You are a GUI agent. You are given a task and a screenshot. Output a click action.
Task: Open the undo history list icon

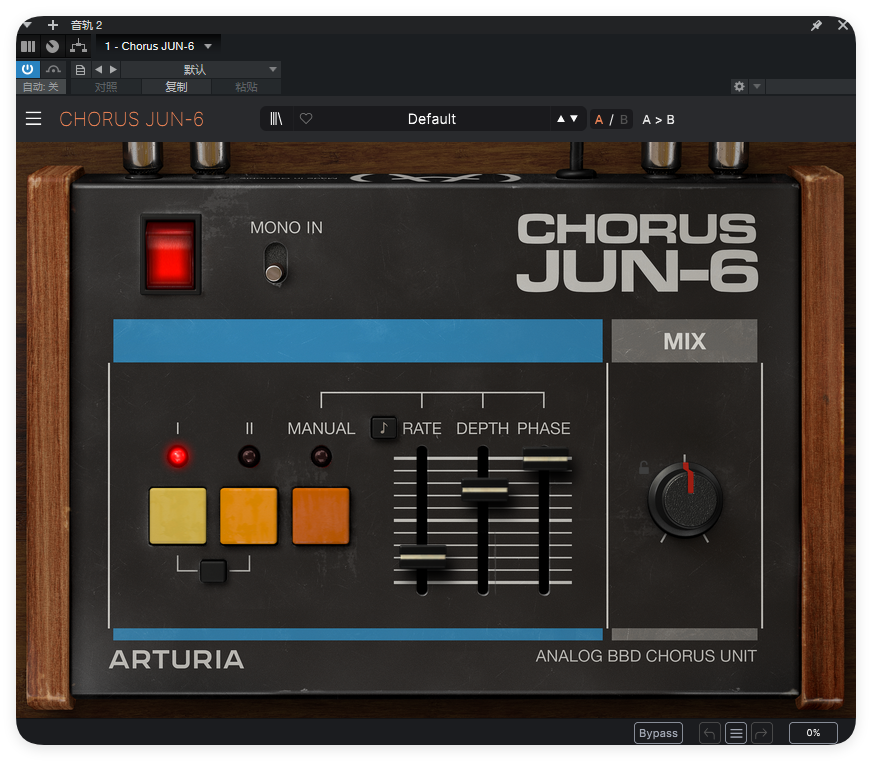[736, 733]
